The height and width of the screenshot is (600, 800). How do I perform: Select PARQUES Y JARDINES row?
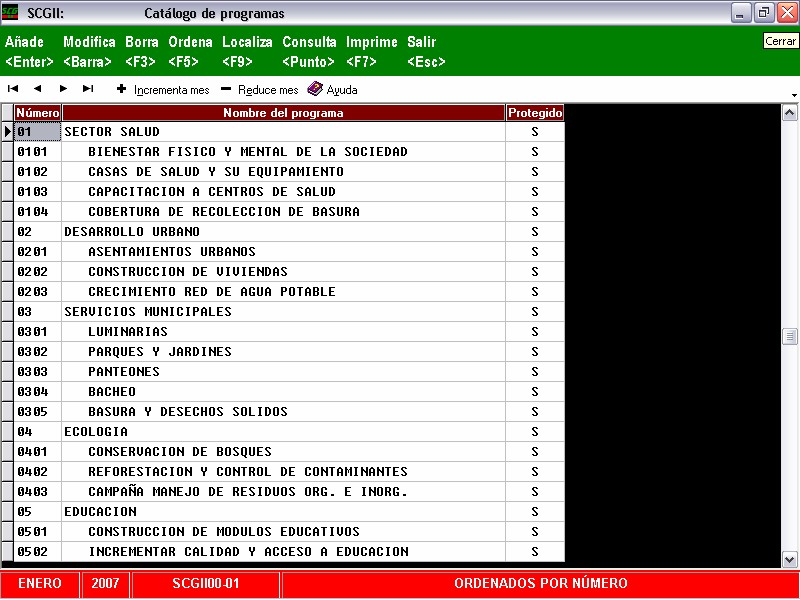[283, 352]
